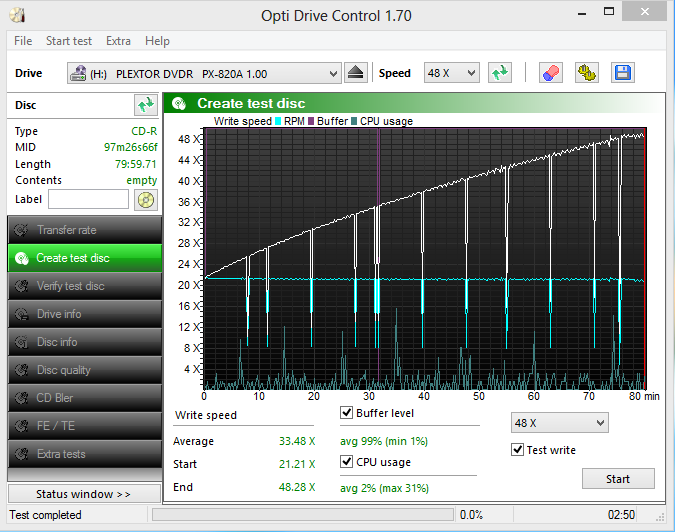Click the disc Label input field
The image size is (675, 532).
click(x=88, y=199)
